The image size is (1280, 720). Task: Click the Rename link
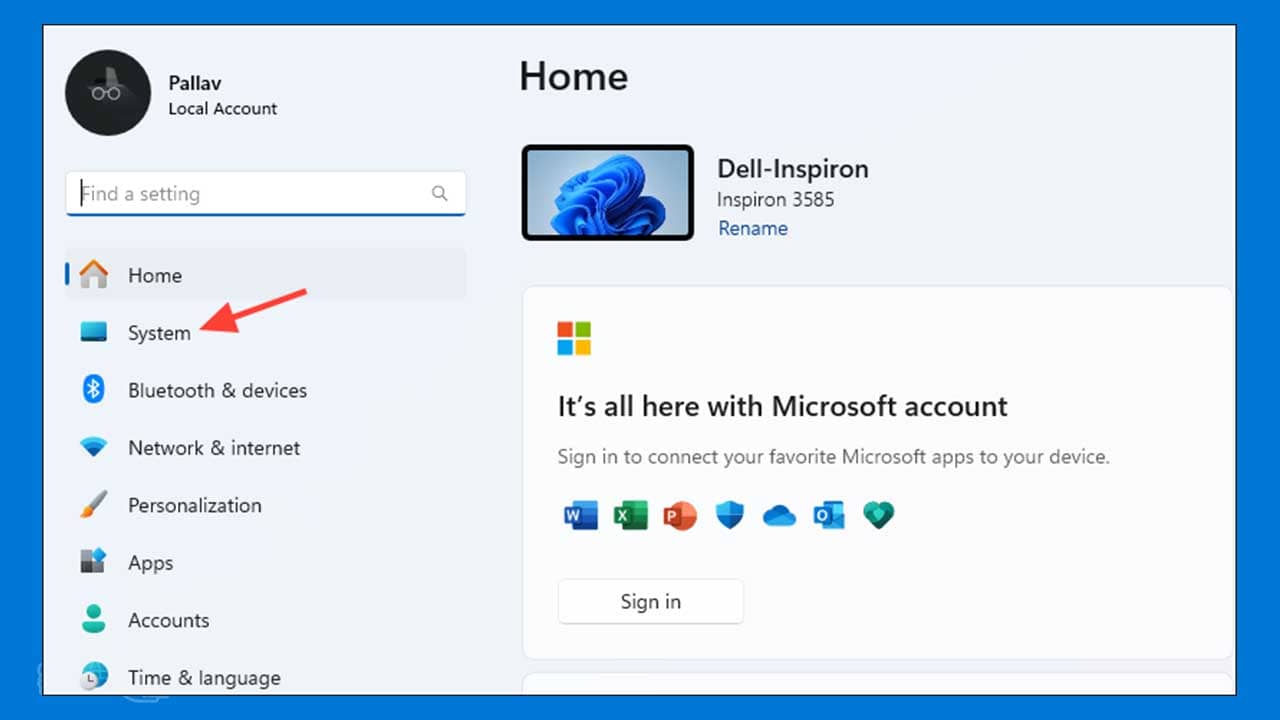[x=753, y=228]
